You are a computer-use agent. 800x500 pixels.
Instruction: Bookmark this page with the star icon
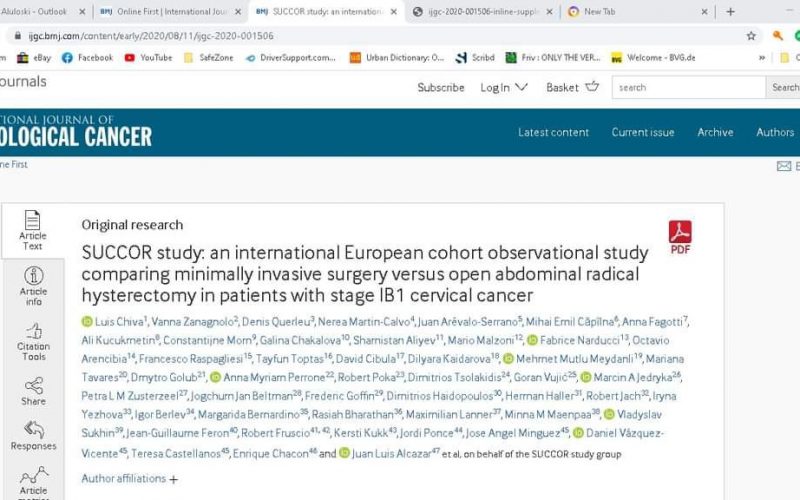(751, 35)
